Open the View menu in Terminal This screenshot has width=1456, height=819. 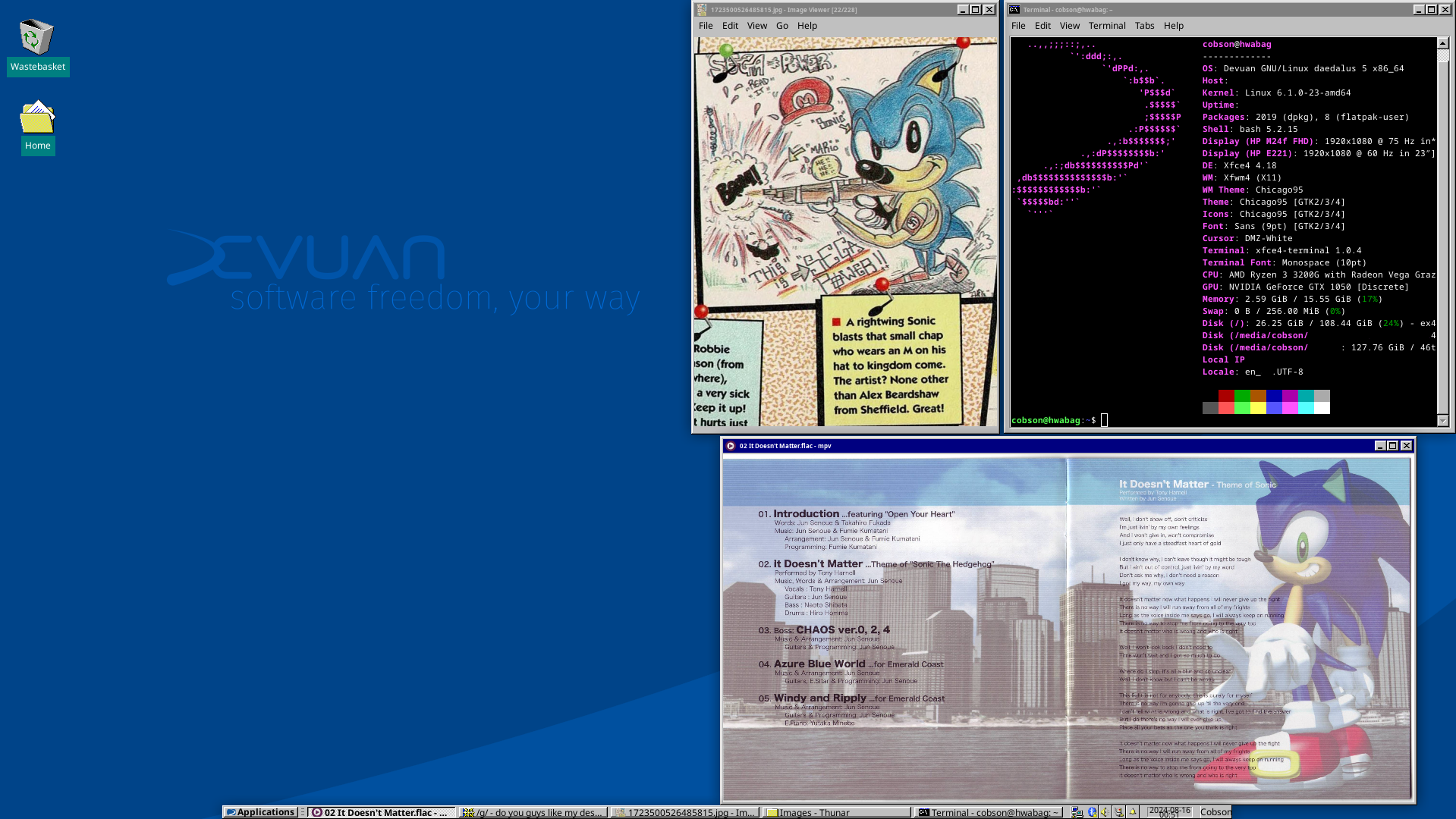pos(1069,26)
